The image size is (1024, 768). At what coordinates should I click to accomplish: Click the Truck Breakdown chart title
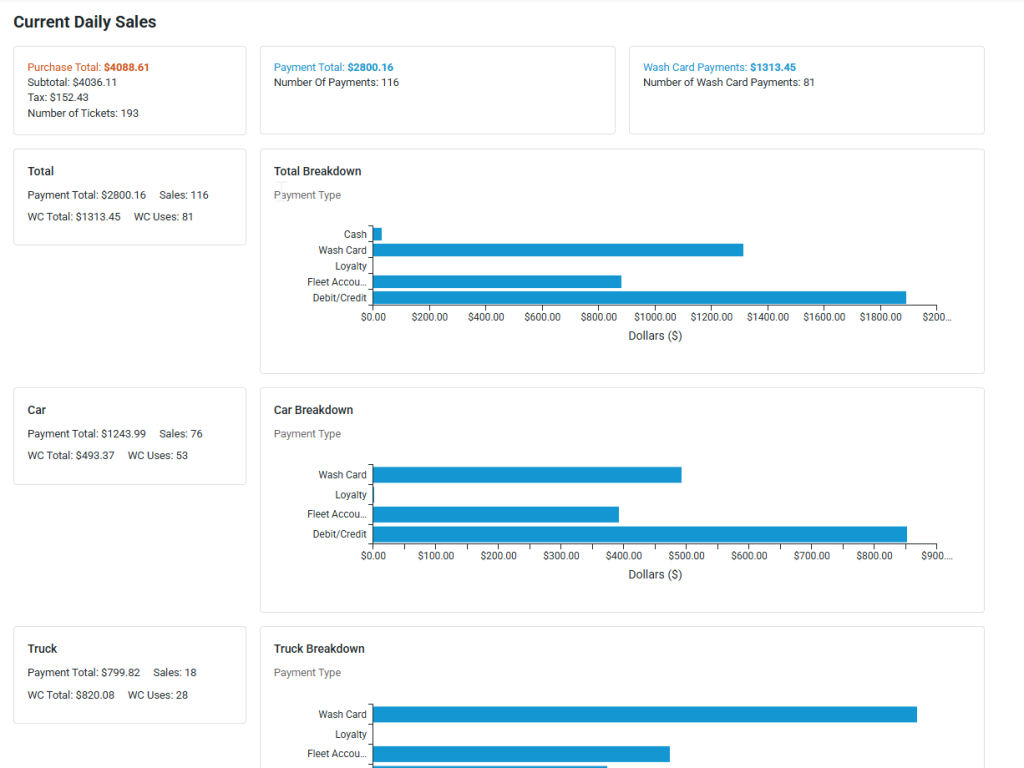(x=319, y=648)
